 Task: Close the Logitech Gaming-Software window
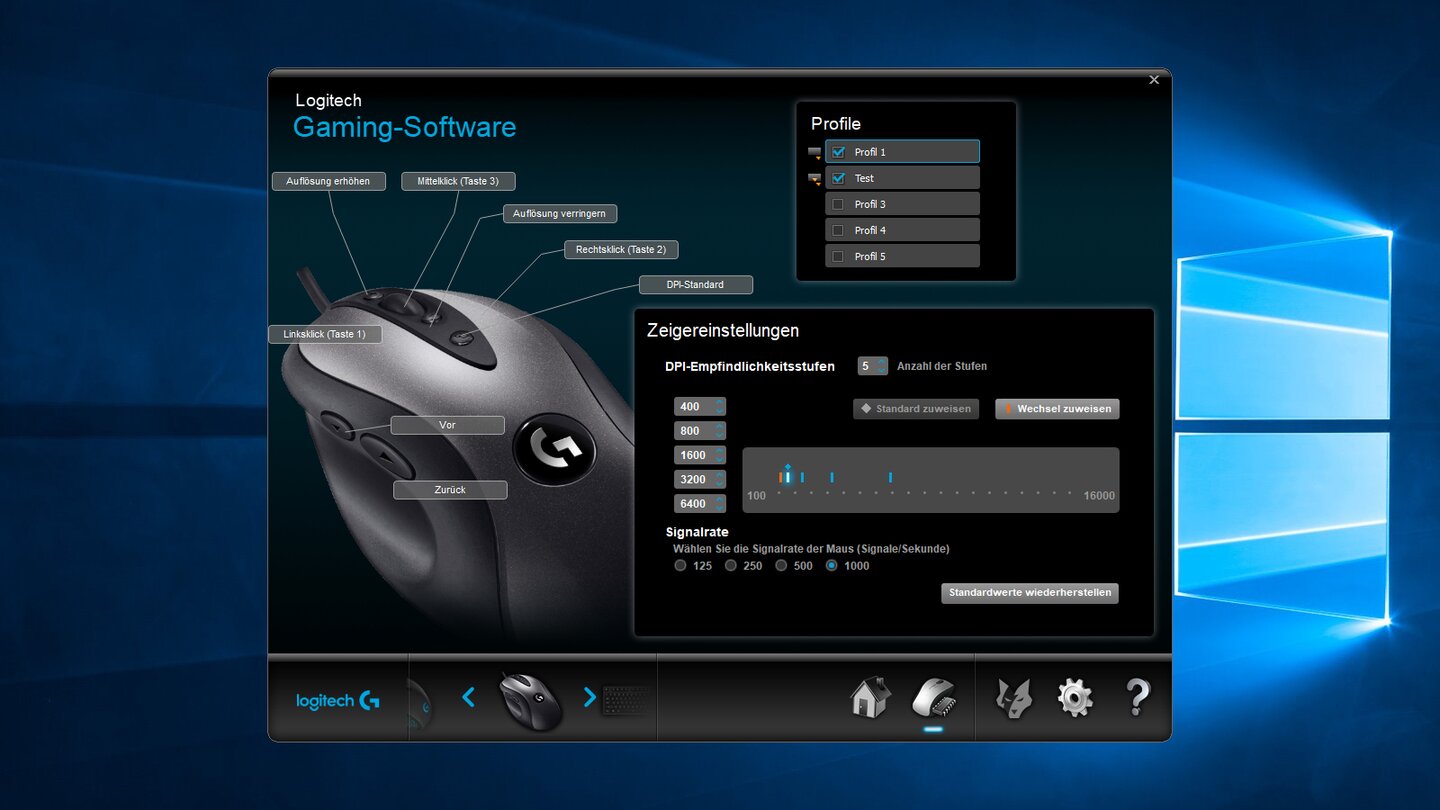click(1154, 80)
